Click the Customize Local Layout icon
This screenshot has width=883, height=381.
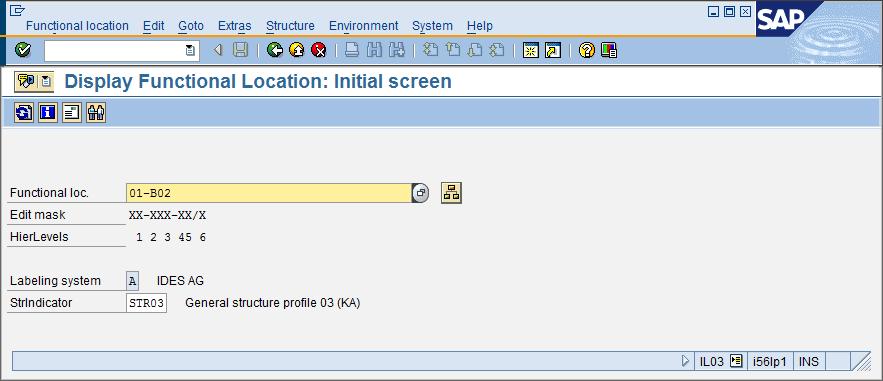pyautogui.click(x=609, y=51)
